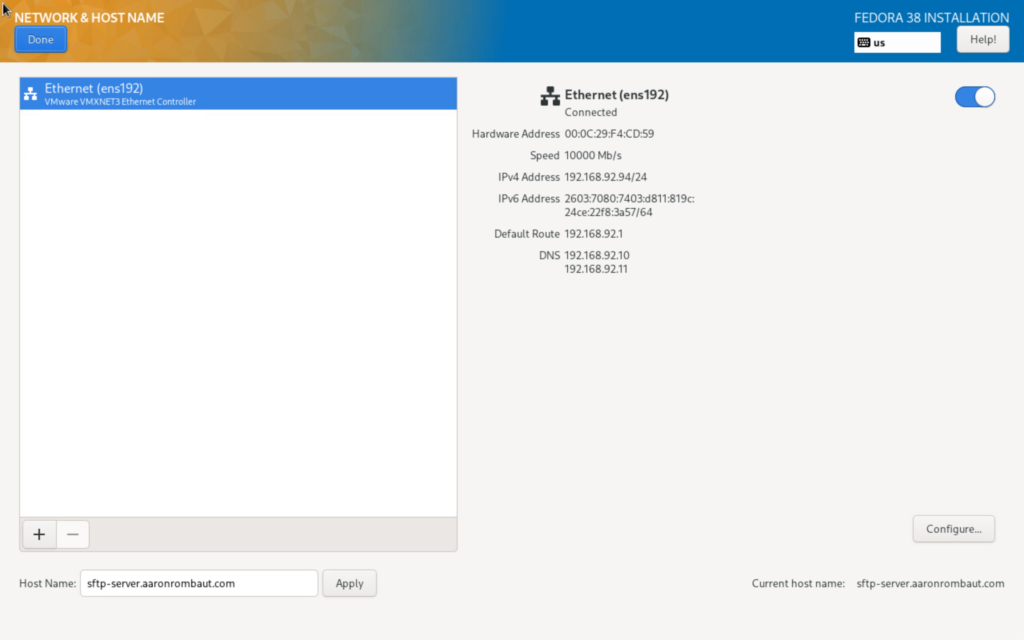This screenshot has width=1024, height=640.
Task: Click the Done button
Action: coord(41,40)
